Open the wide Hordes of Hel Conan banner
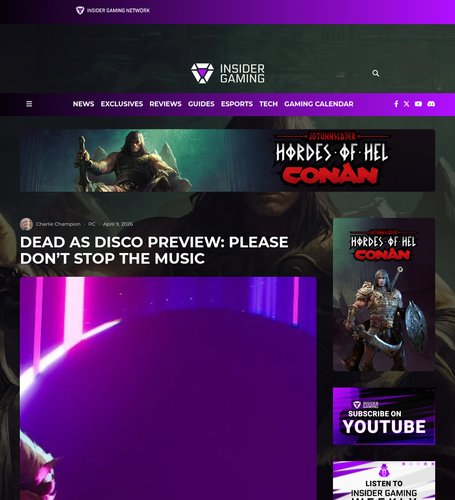This screenshot has height=500, width=455. coord(227,160)
